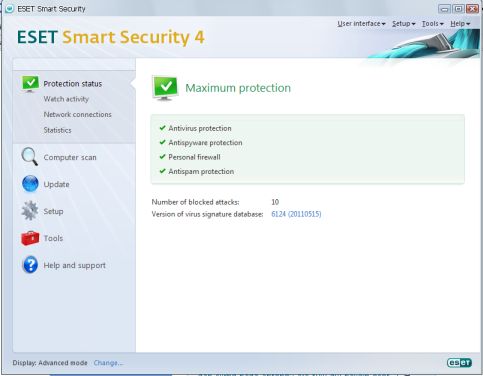Click the blocked attacks value 10

[x=275, y=202]
